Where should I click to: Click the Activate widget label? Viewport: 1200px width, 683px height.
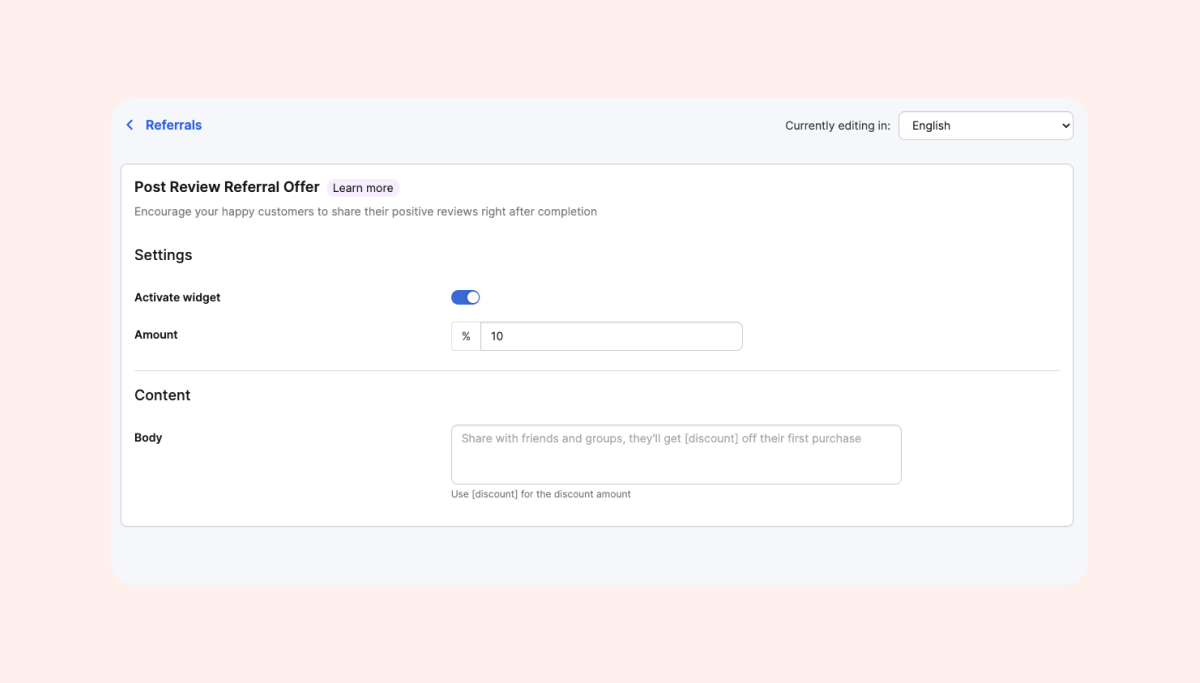pos(177,297)
